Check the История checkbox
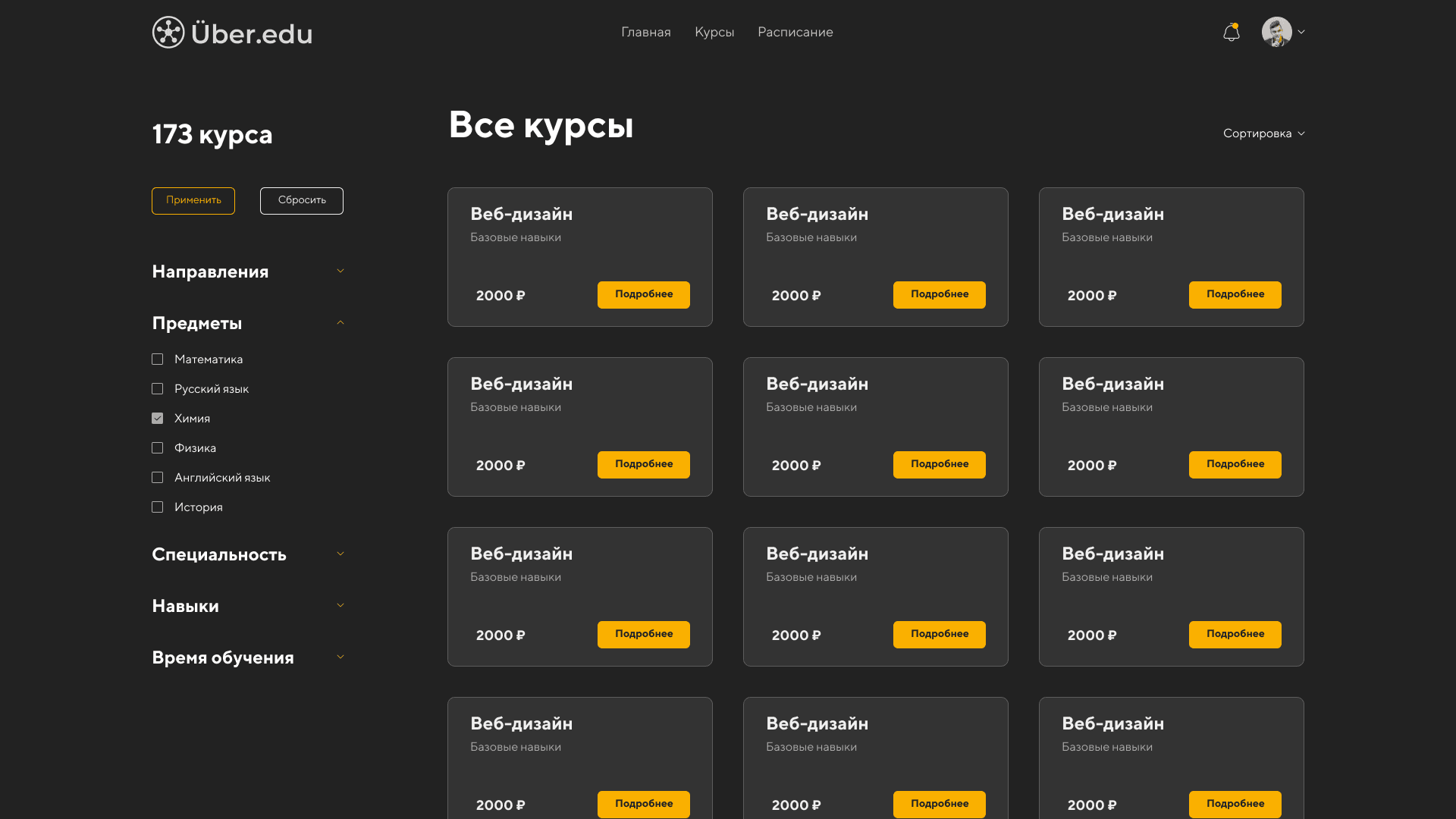The width and height of the screenshot is (1456, 819). tap(158, 507)
